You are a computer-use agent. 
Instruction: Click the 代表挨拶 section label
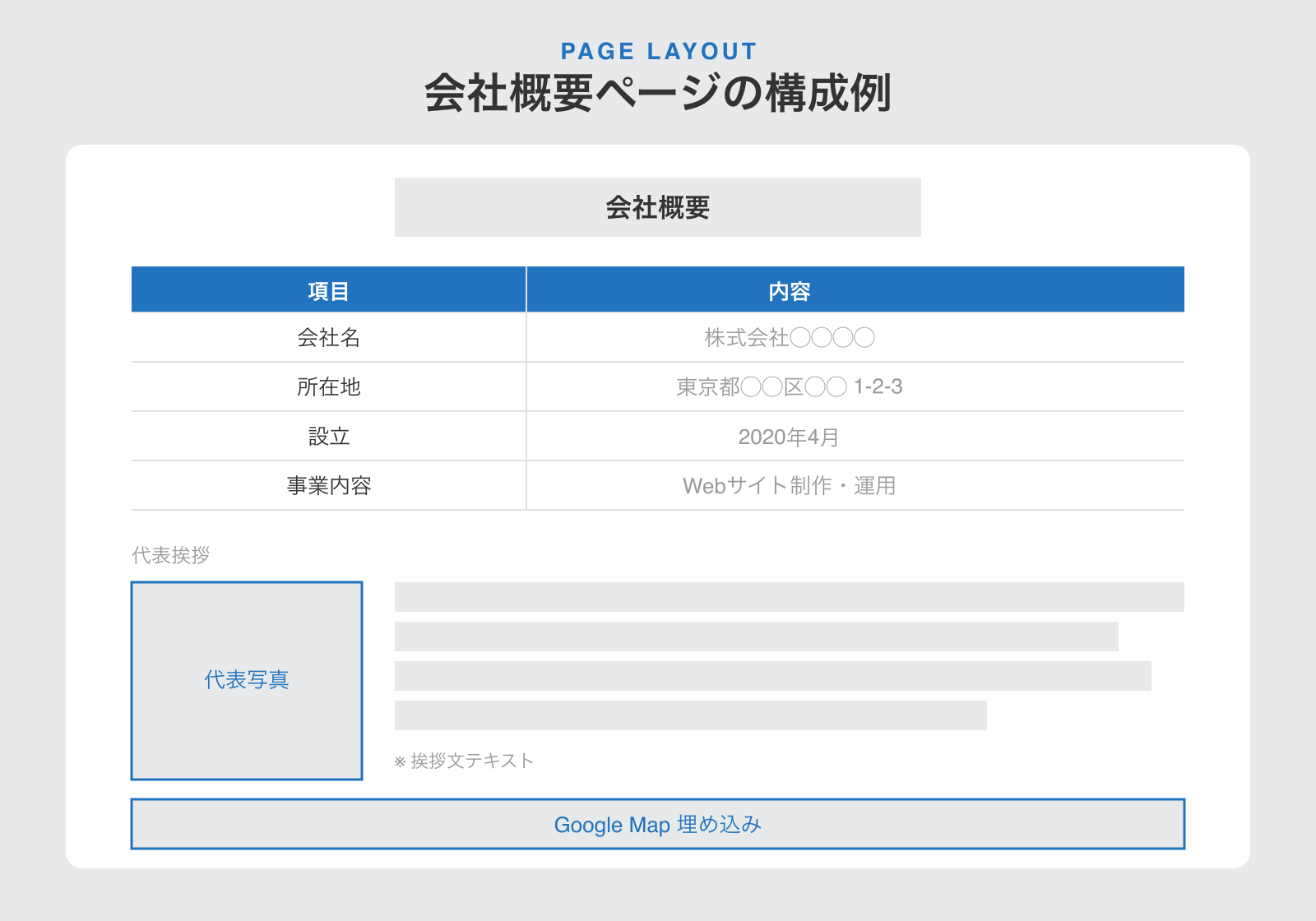point(171,555)
